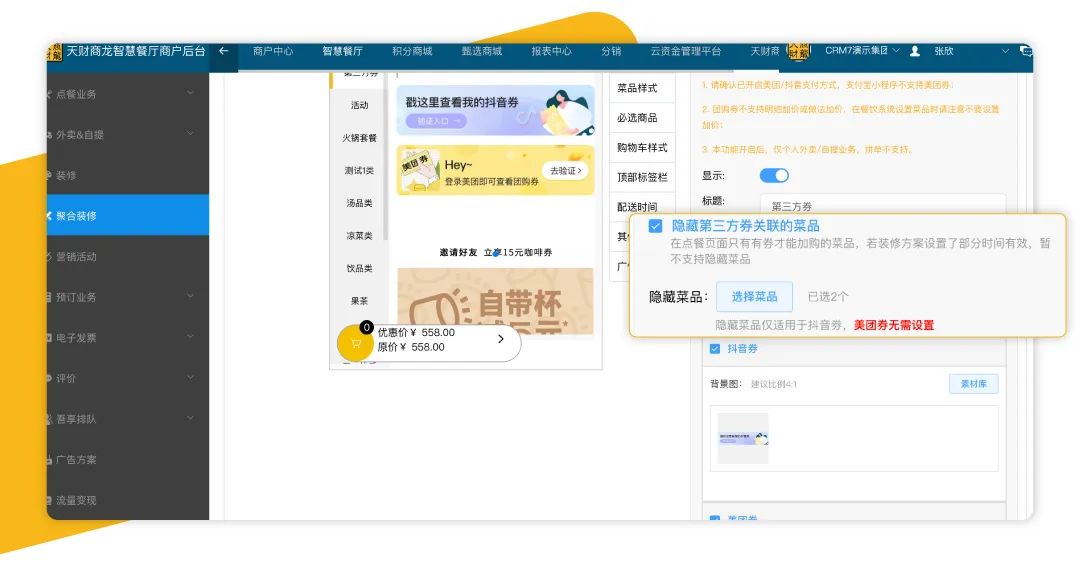Click the 选择菜品 button

coord(754,297)
